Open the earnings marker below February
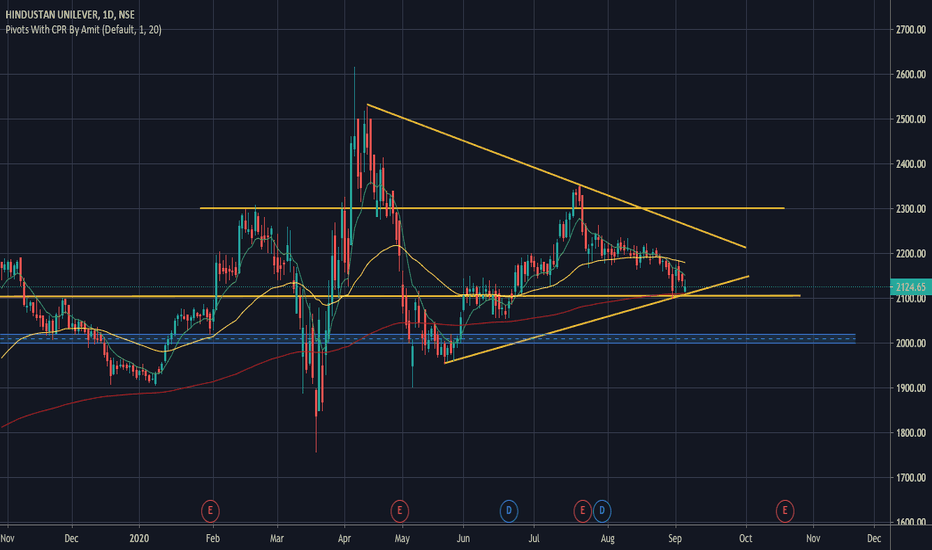 210,511
